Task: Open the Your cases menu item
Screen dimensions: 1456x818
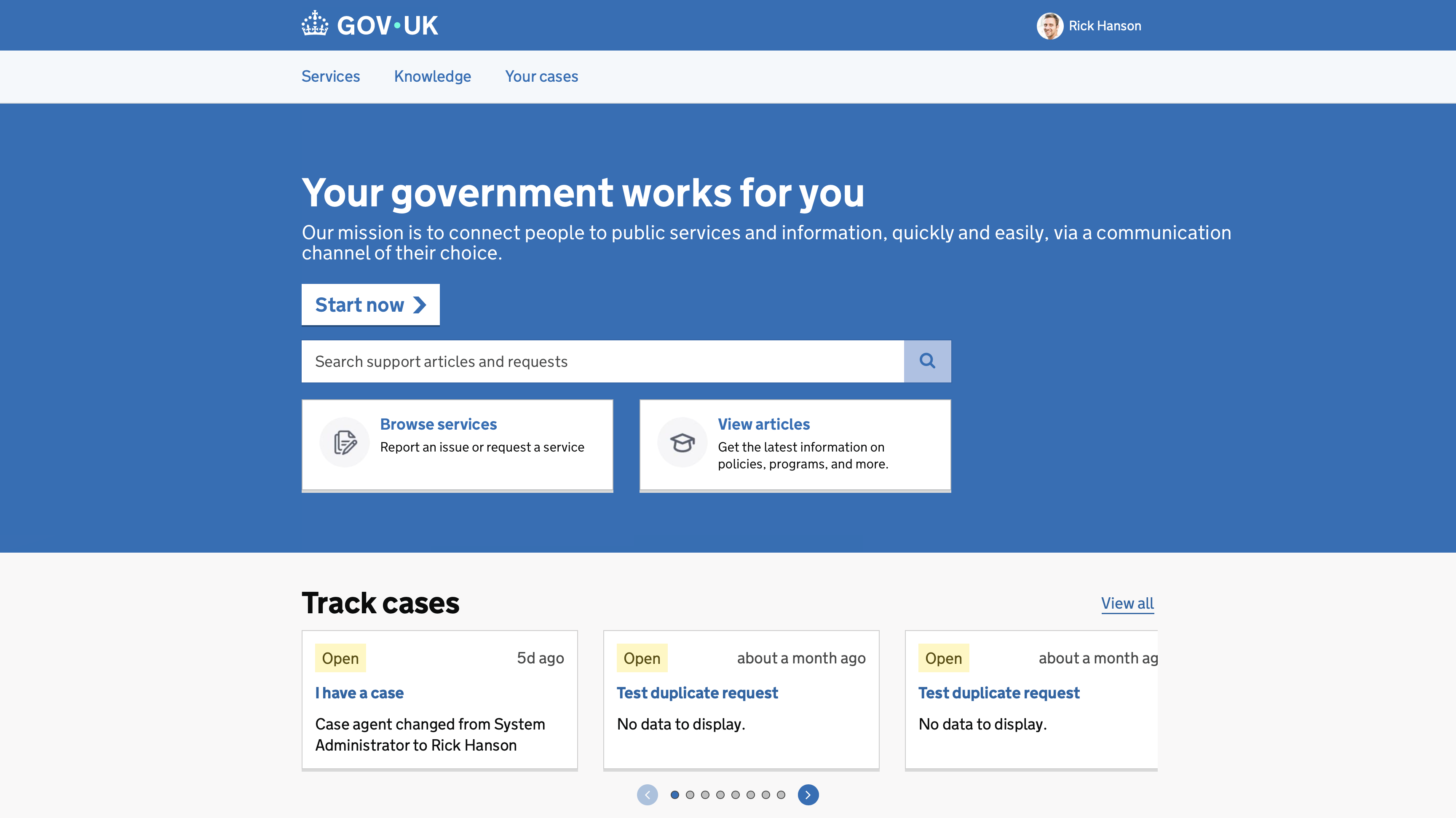Action: (541, 76)
